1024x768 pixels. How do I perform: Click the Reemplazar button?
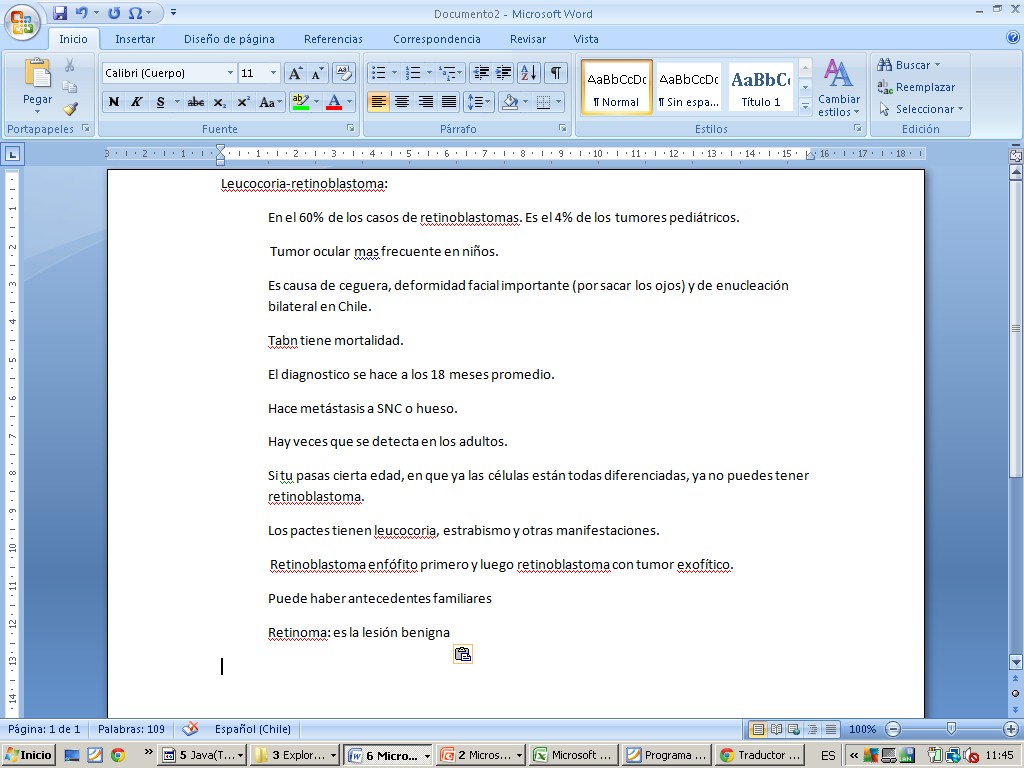tap(916, 87)
